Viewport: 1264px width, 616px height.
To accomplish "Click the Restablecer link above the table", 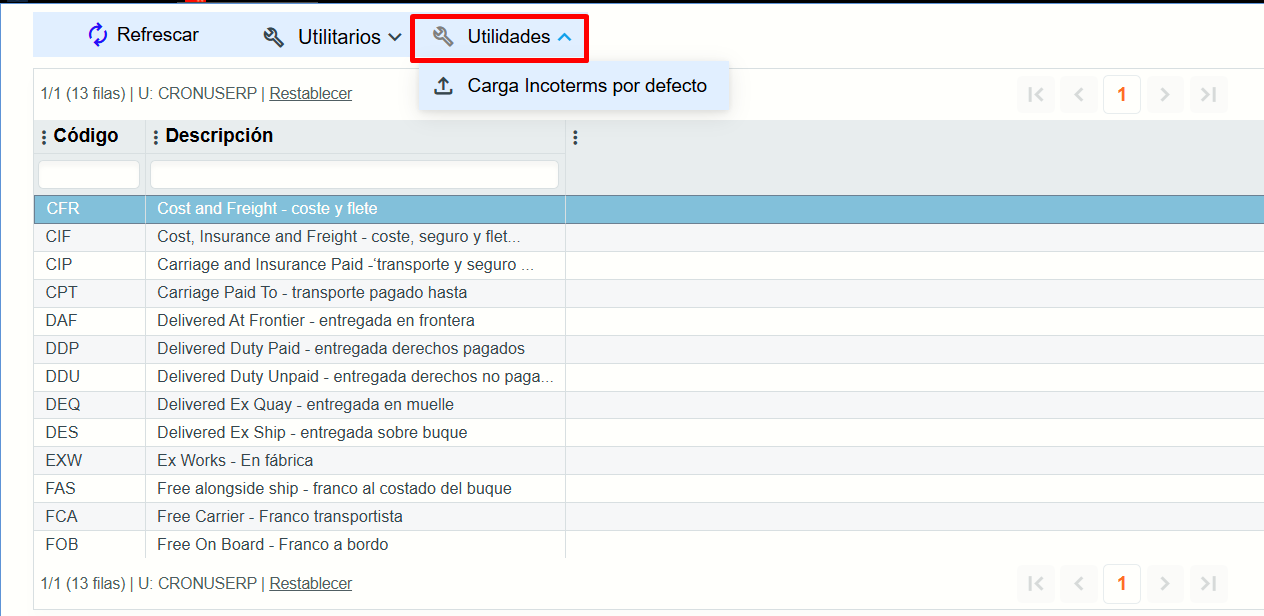I will click(x=311, y=93).
